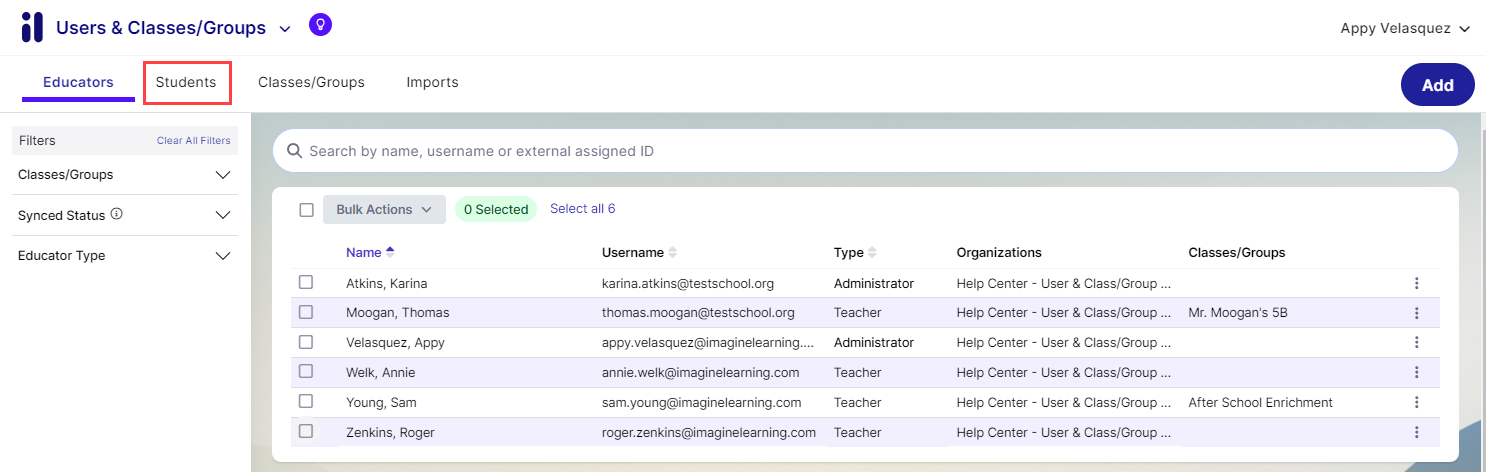Click the Clear All Filters link
1486x472 pixels.
pos(193,141)
